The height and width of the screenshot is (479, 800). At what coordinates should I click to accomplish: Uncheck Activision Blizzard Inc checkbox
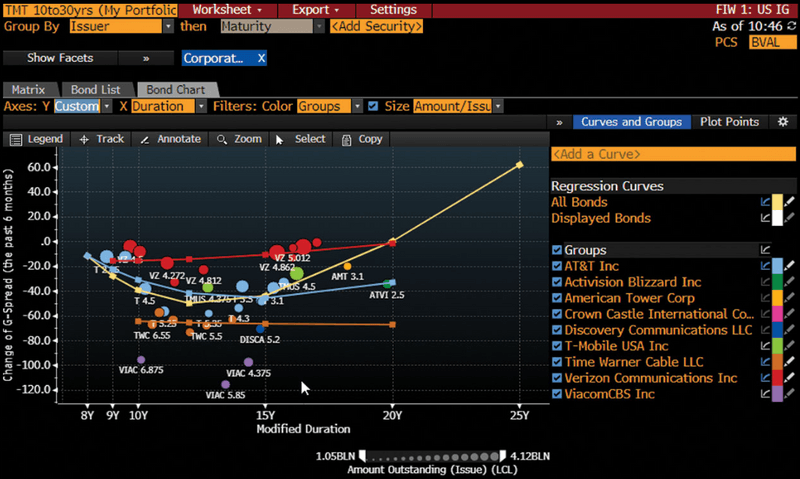pos(557,282)
